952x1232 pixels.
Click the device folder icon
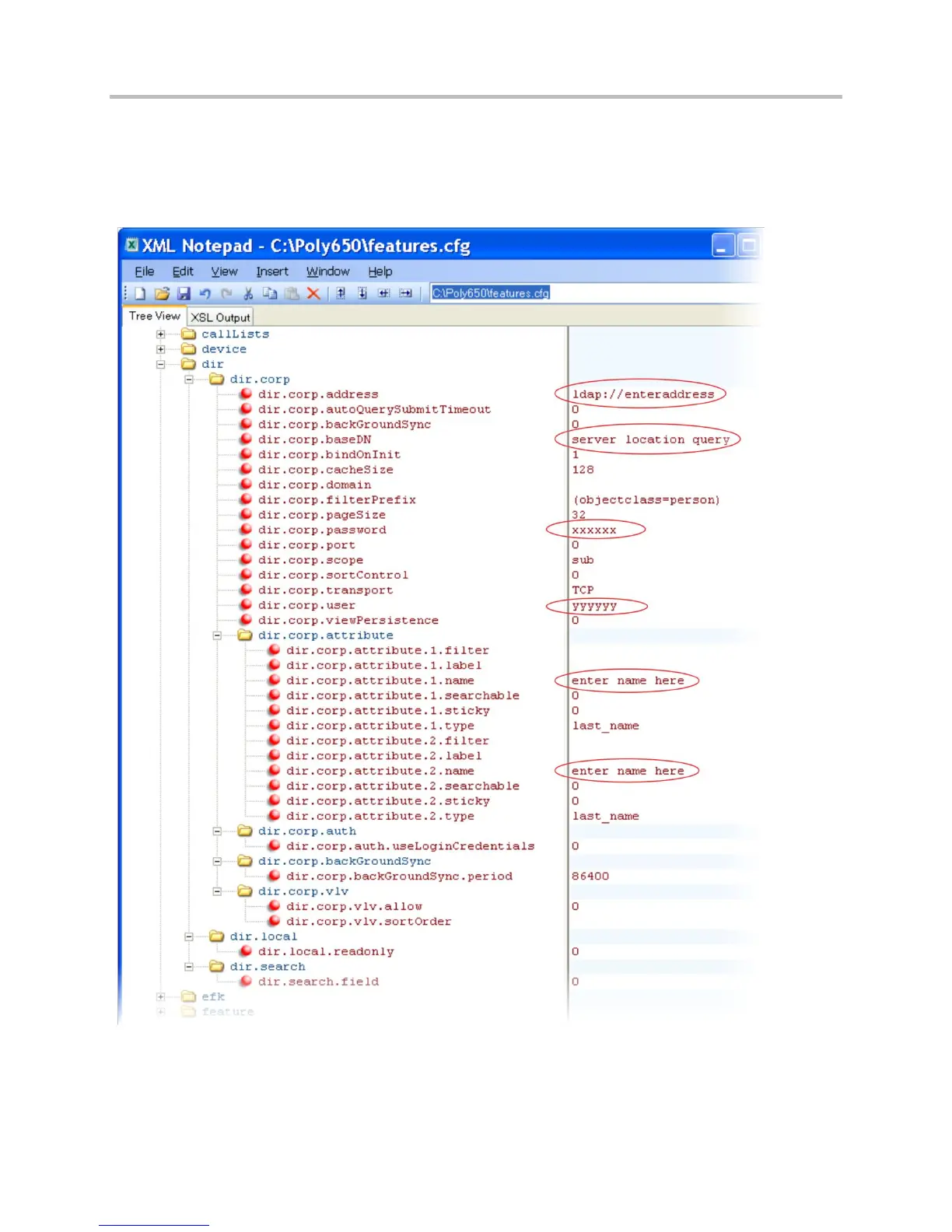188,348
